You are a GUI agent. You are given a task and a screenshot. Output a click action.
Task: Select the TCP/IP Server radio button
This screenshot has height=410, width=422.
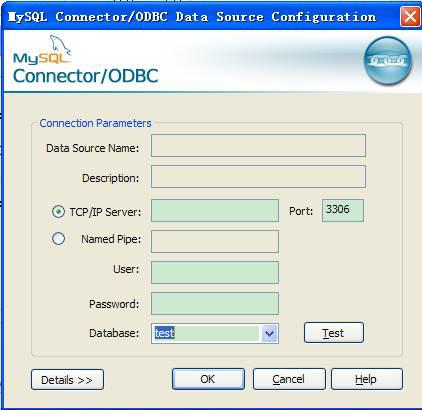click(58, 212)
